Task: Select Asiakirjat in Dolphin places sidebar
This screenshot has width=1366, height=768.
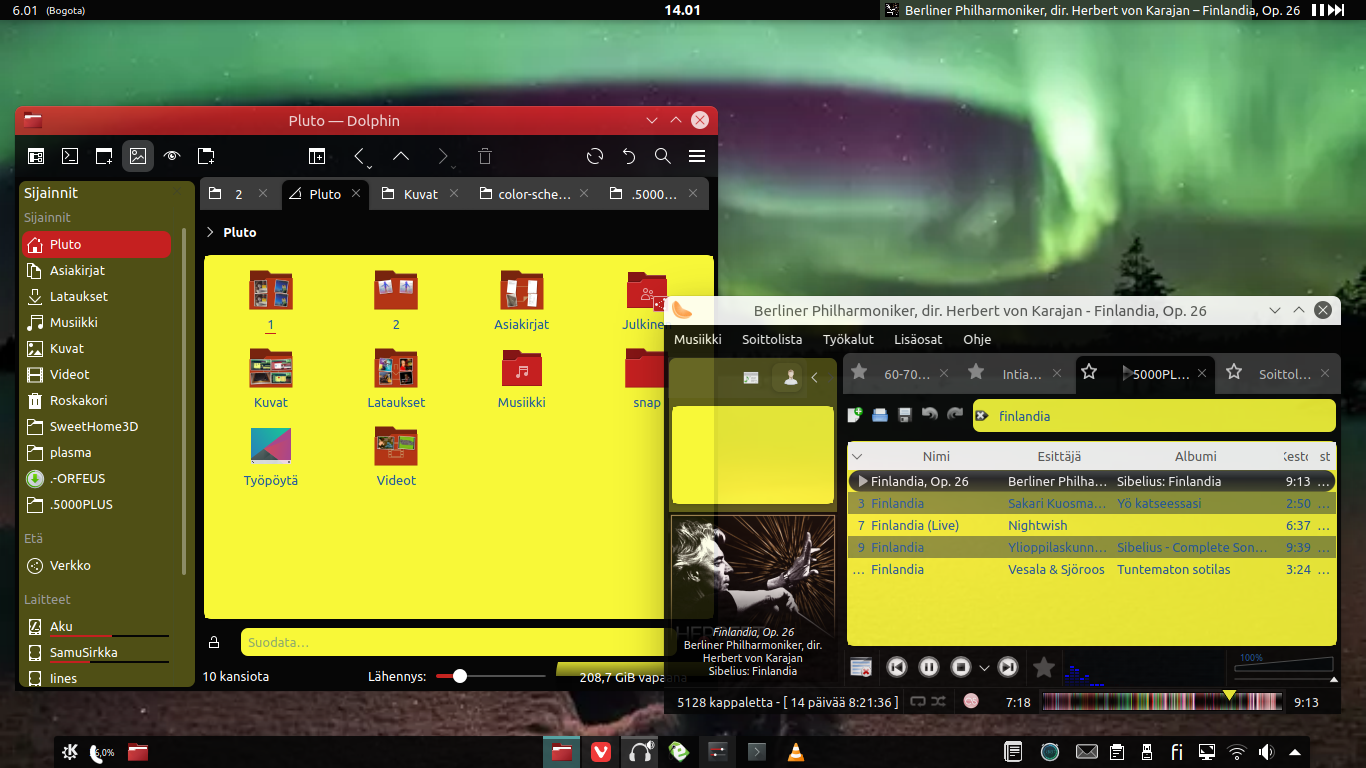Action: [x=96, y=270]
